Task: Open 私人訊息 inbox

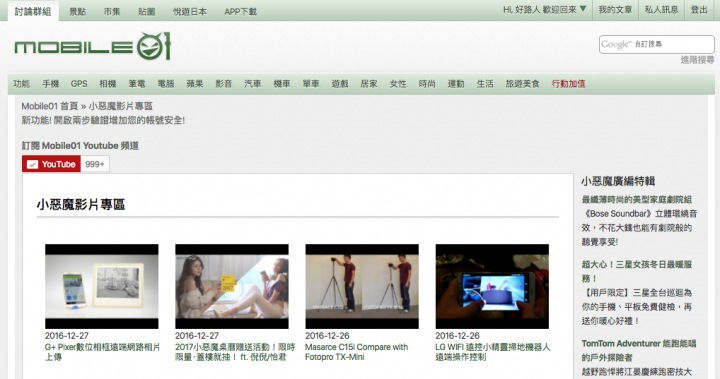Action: [x=662, y=10]
